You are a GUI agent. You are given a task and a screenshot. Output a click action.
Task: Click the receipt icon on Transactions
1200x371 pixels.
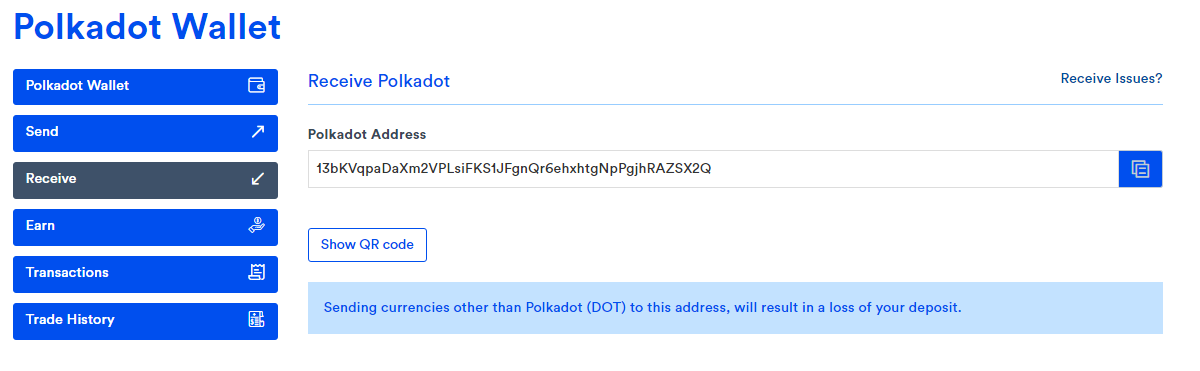(x=256, y=272)
